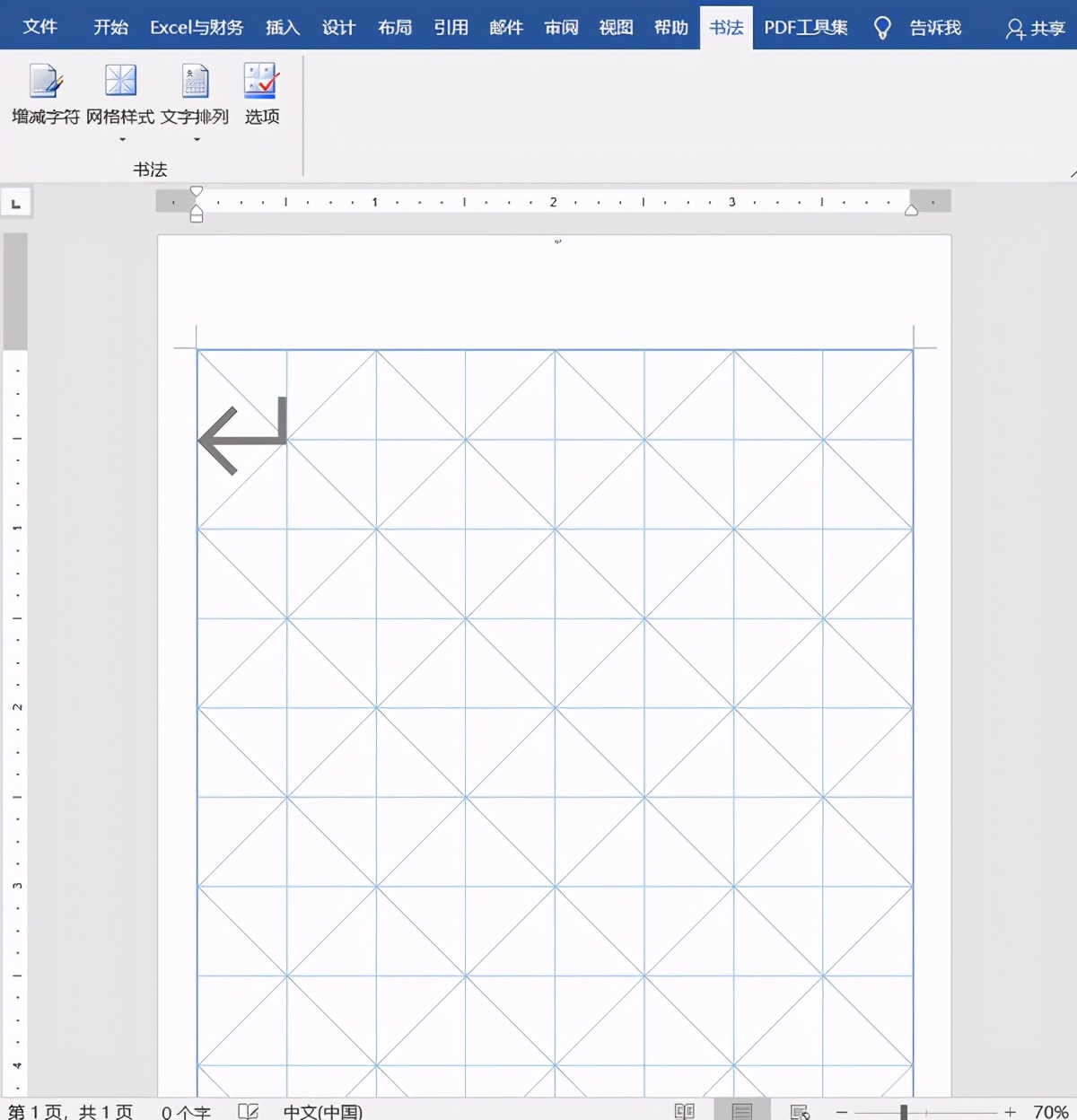
Task: Open the 选项 options icon
Action: [x=261, y=81]
